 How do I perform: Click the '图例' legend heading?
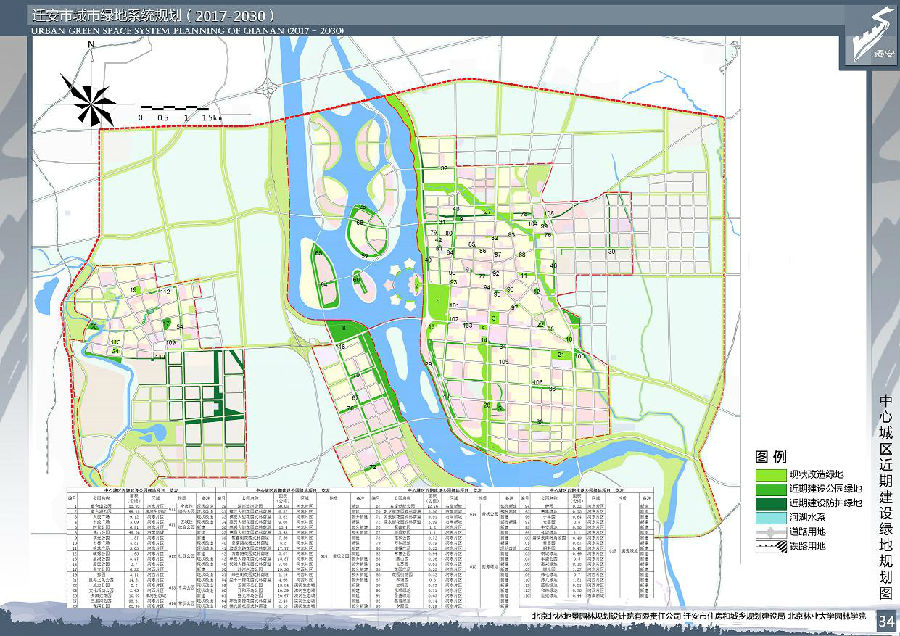point(772,455)
